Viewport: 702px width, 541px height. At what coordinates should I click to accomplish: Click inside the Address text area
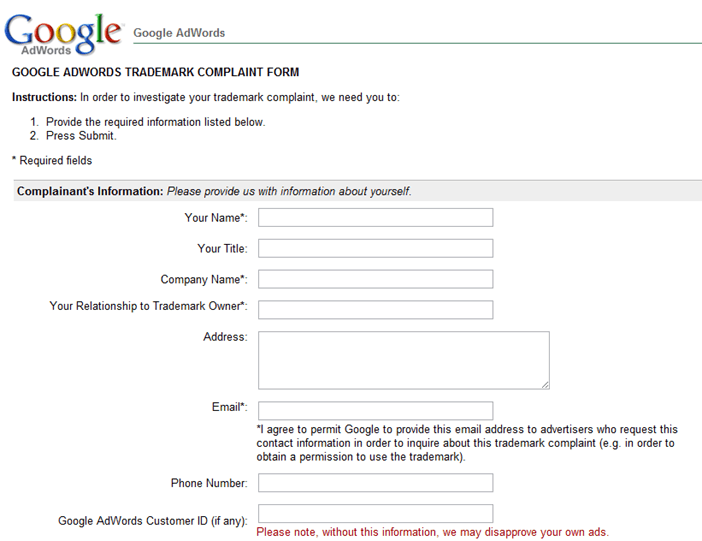coord(404,360)
